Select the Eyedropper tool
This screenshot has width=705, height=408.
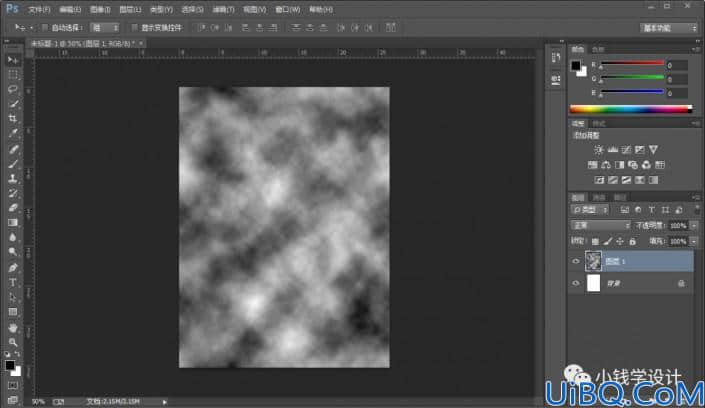(x=13, y=133)
